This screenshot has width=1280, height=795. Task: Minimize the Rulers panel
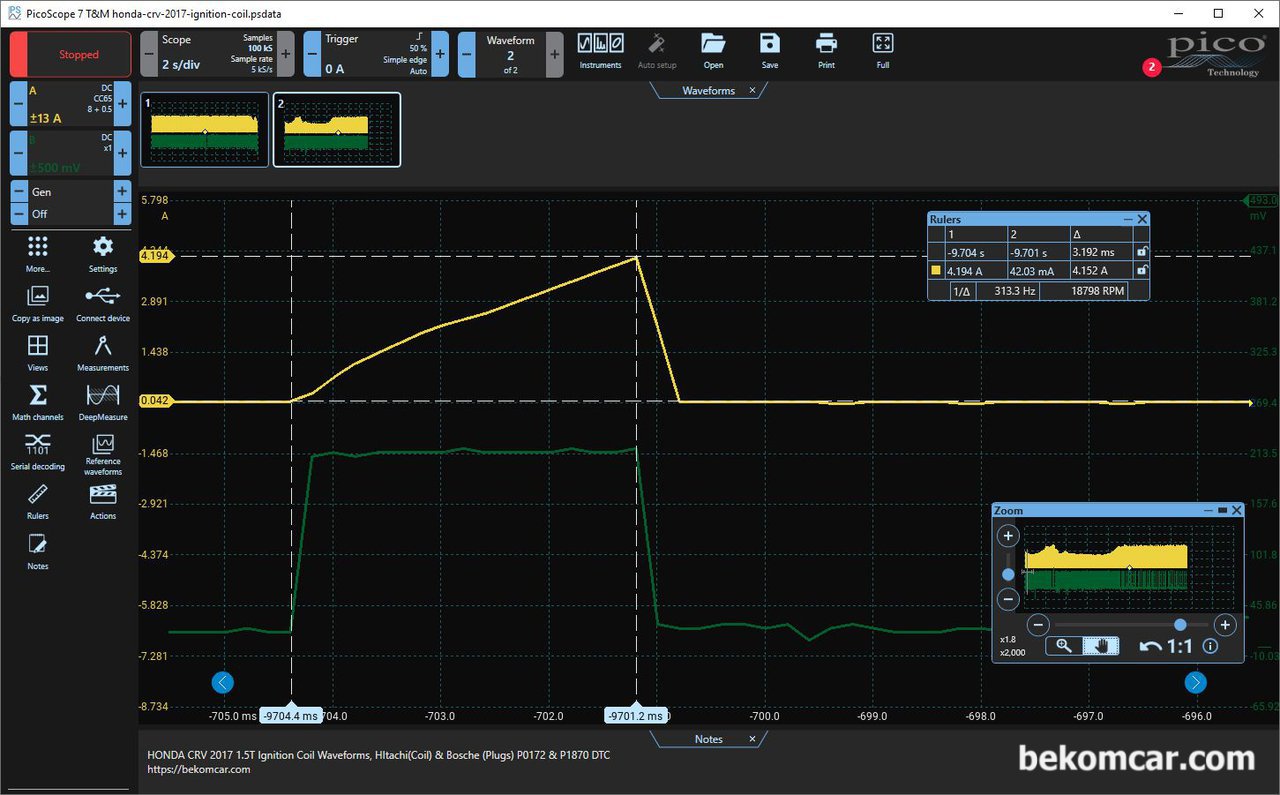click(x=1128, y=219)
